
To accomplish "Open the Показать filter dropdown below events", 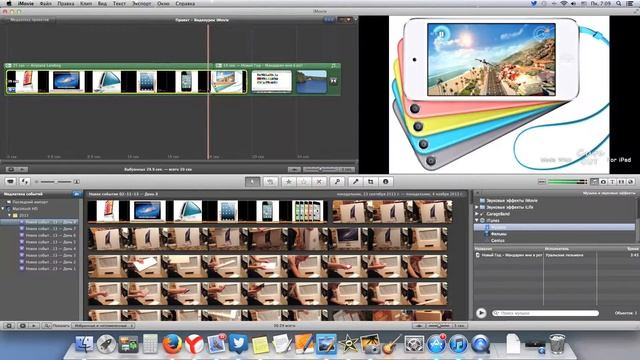I will [103, 326].
